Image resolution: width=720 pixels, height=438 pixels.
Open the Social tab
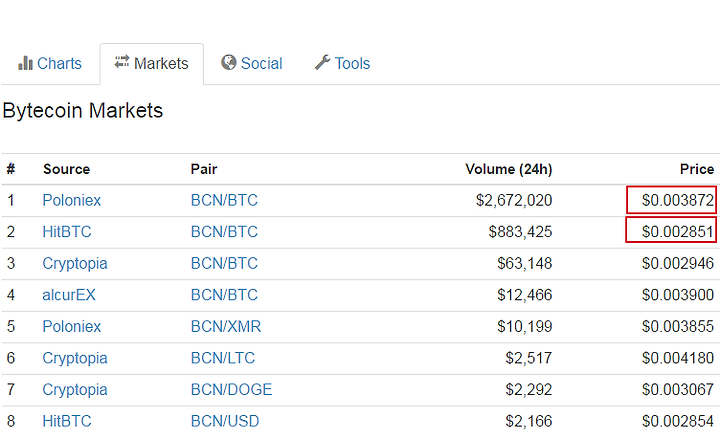(x=252, y=63)
